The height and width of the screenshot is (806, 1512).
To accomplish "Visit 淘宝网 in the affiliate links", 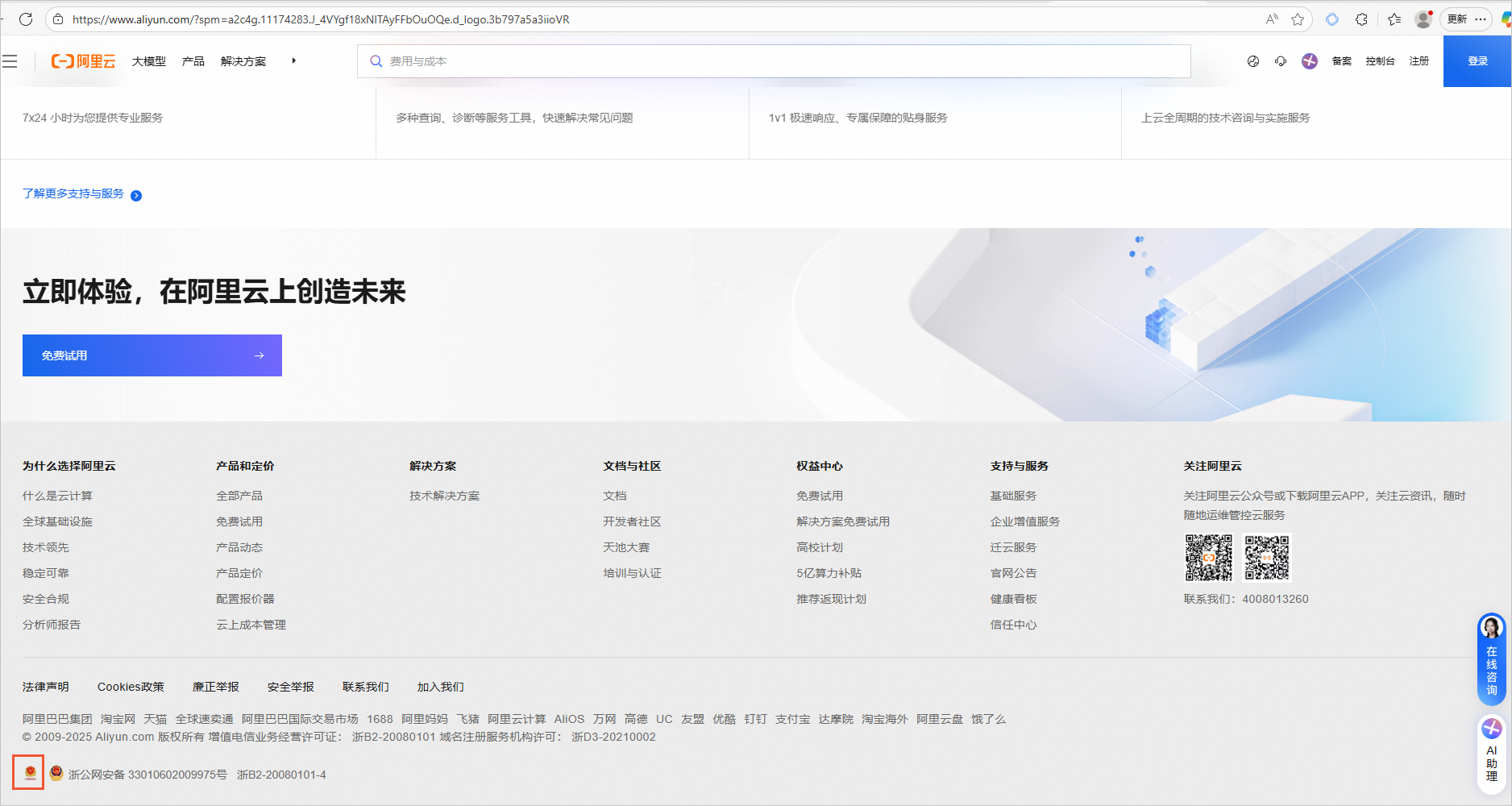I will tap(118, 719).
